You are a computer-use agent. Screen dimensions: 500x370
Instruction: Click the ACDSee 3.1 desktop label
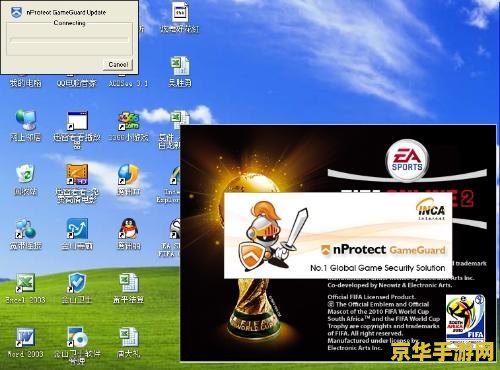128,83
